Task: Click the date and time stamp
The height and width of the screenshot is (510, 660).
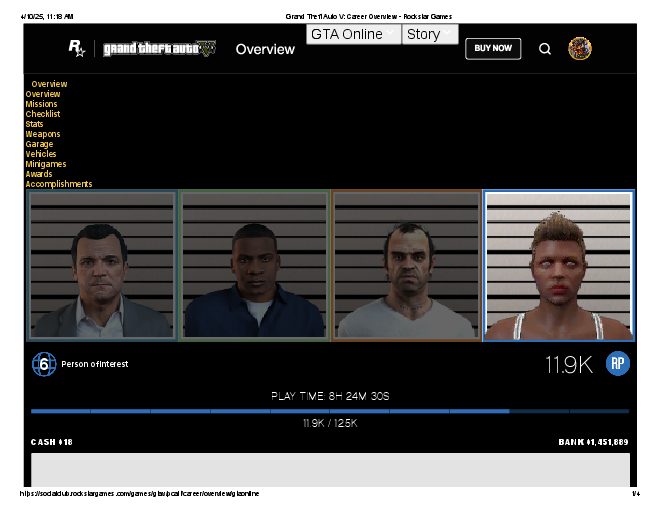Action: tap(47, 16)
